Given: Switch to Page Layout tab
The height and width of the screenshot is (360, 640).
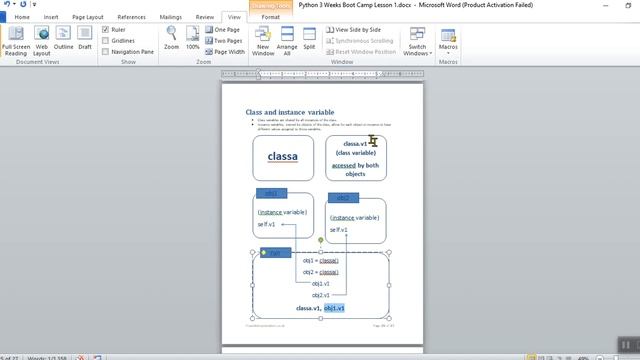Looking at the screenshot, I should (88, 17).
